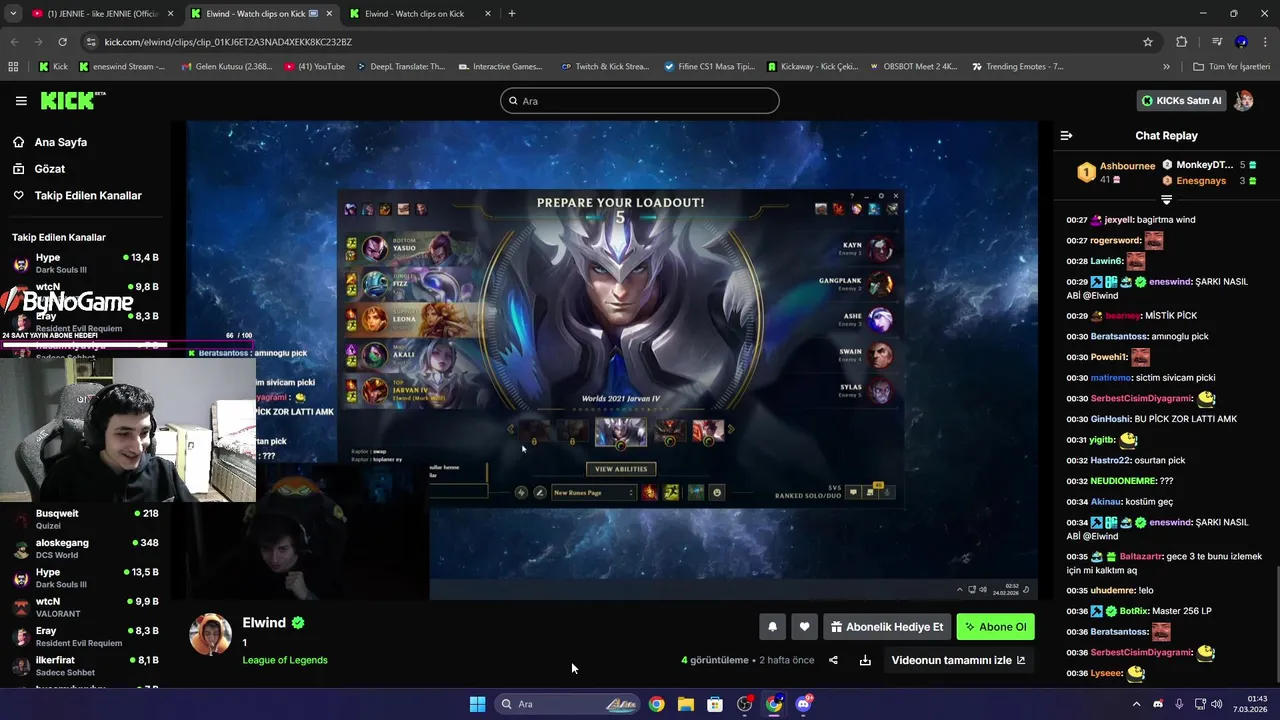
Task: Go back in browser history
Action: click(x=14, y=42)
